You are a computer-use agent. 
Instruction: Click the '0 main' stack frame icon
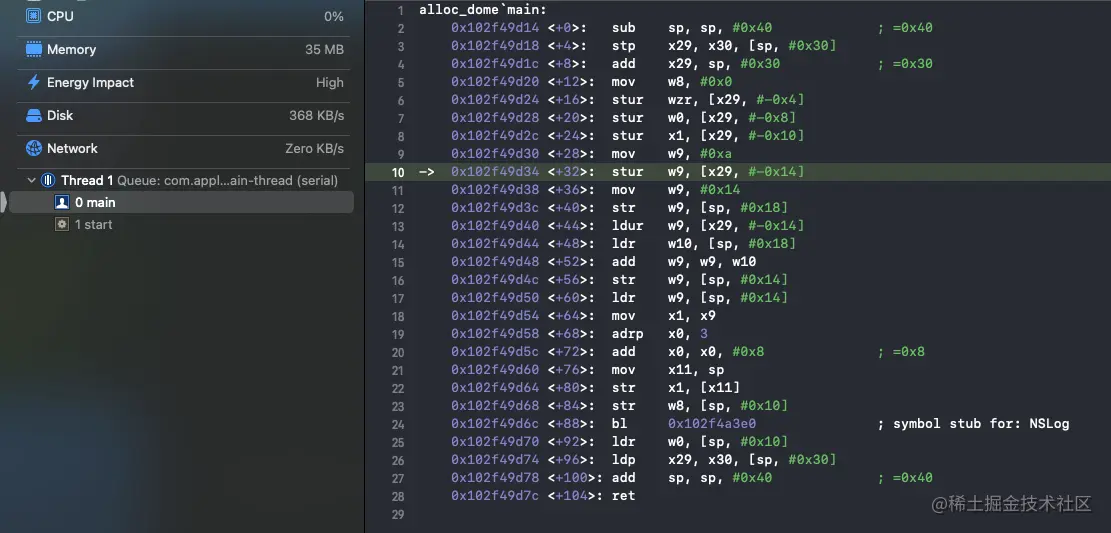[x=62, y=203]
